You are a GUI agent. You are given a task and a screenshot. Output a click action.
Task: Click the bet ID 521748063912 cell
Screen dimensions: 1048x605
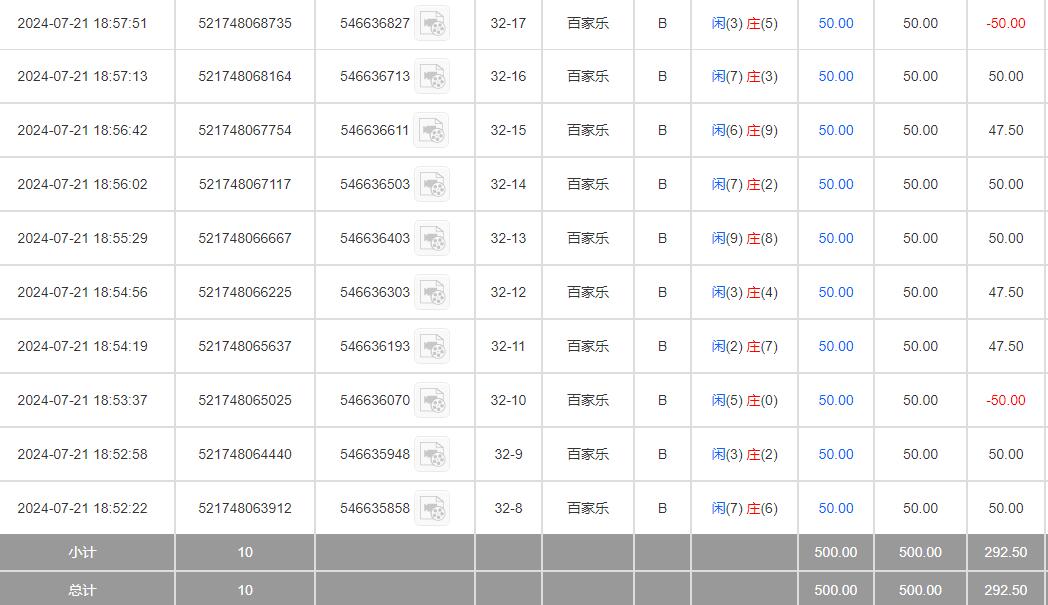pyautogui.click(x=244, y=508)
